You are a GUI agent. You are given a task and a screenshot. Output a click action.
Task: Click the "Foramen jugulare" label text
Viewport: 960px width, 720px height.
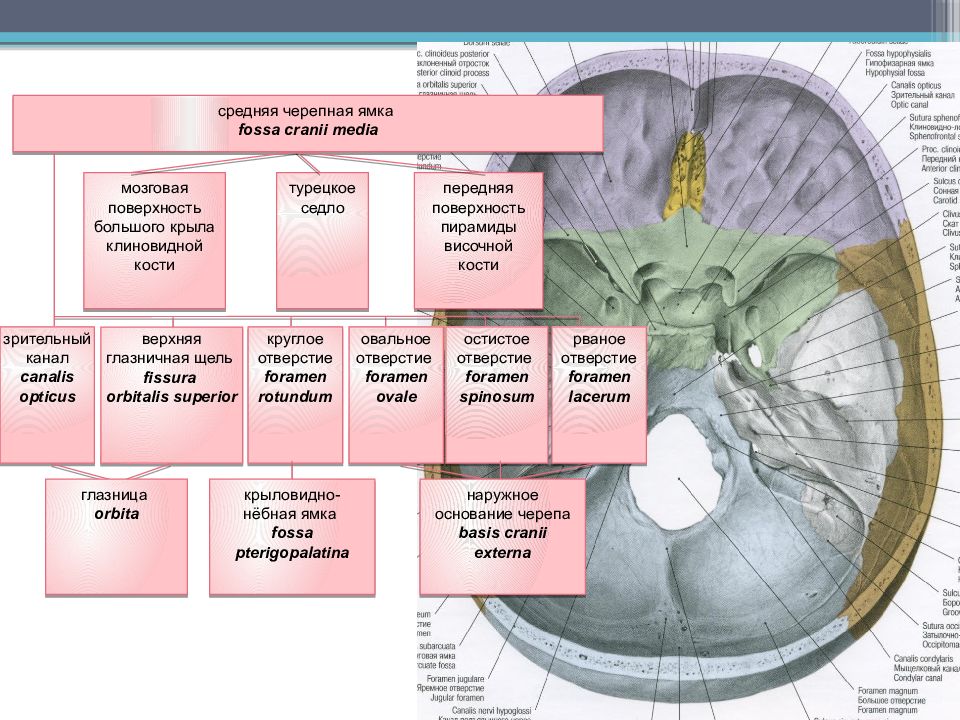456,679
